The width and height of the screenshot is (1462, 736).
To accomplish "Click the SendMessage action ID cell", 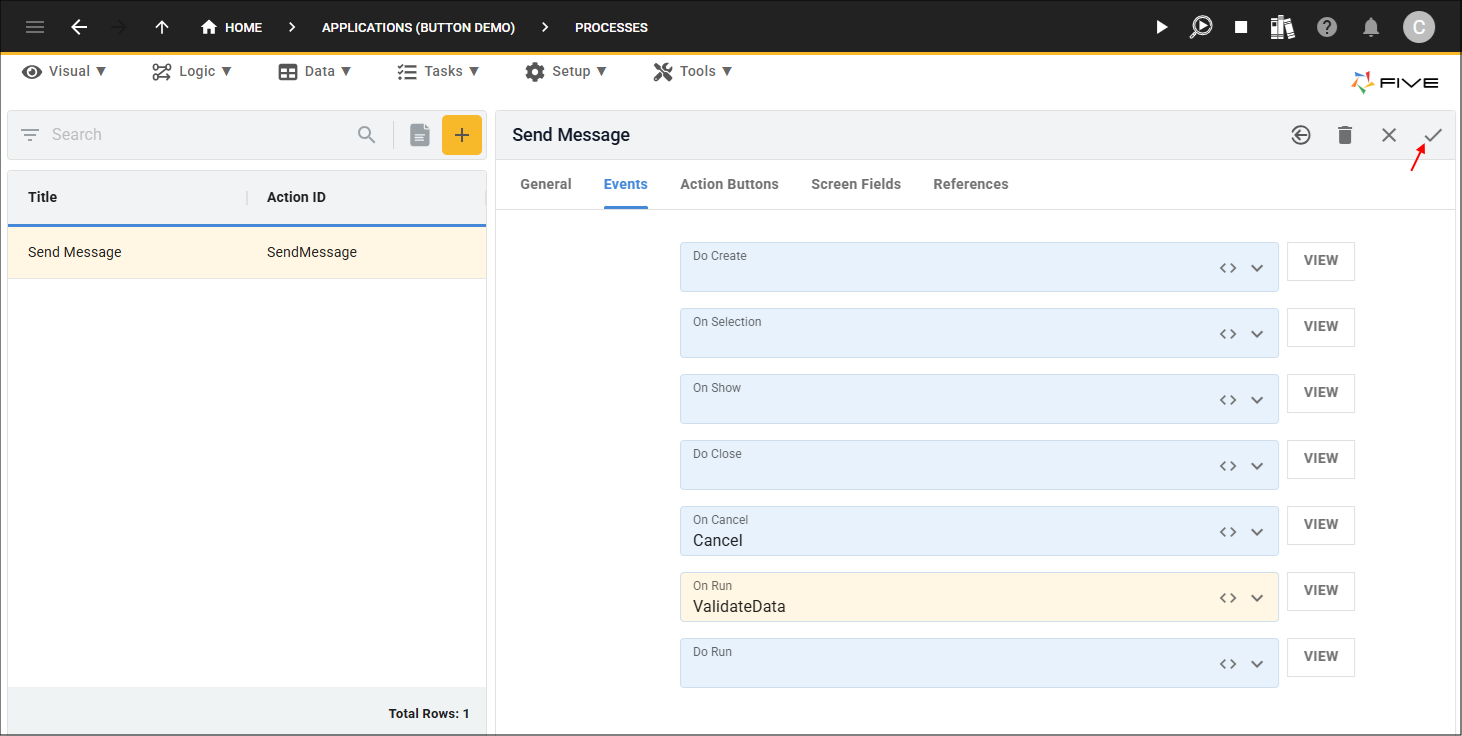I will (312, 252).
